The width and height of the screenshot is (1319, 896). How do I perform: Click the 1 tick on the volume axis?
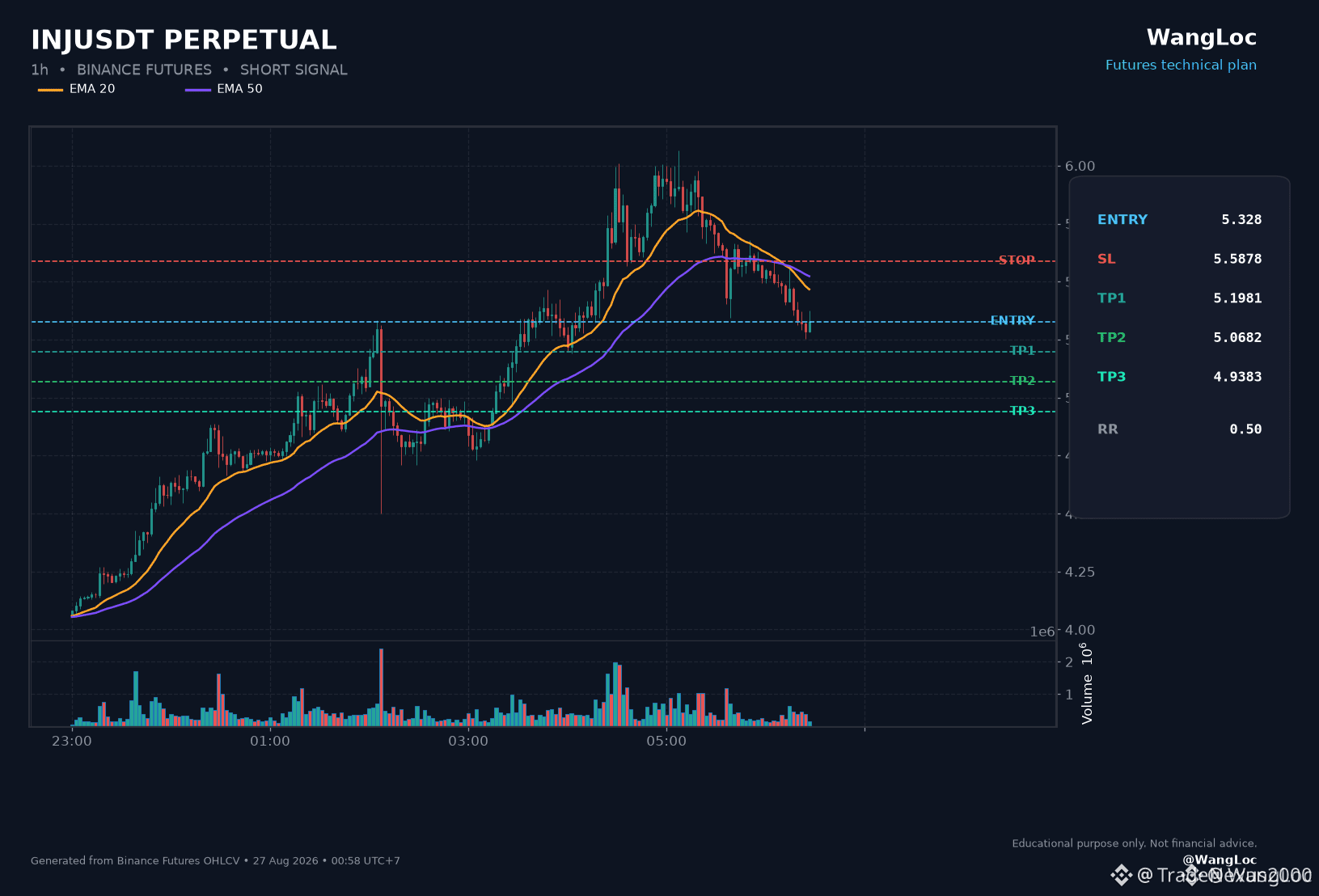1069,695
